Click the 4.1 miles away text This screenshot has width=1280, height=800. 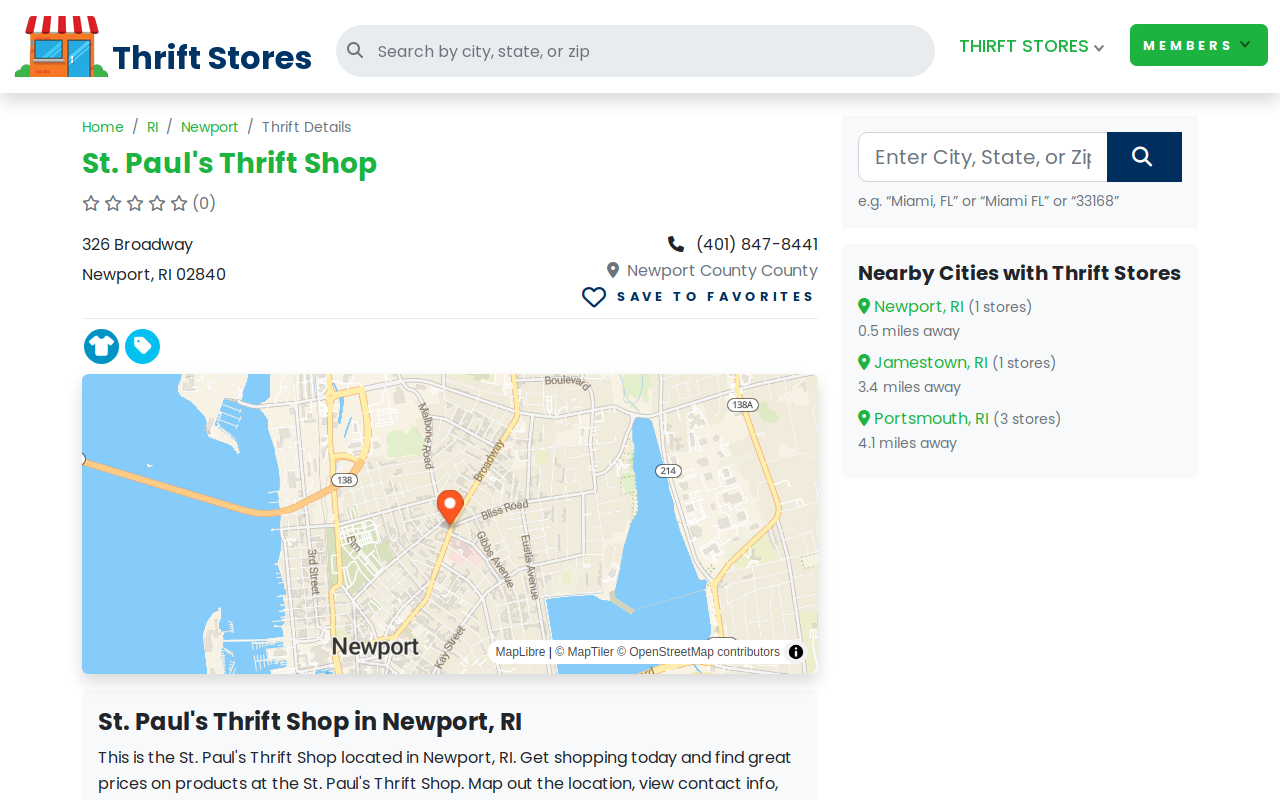click(x=907, y=443)
